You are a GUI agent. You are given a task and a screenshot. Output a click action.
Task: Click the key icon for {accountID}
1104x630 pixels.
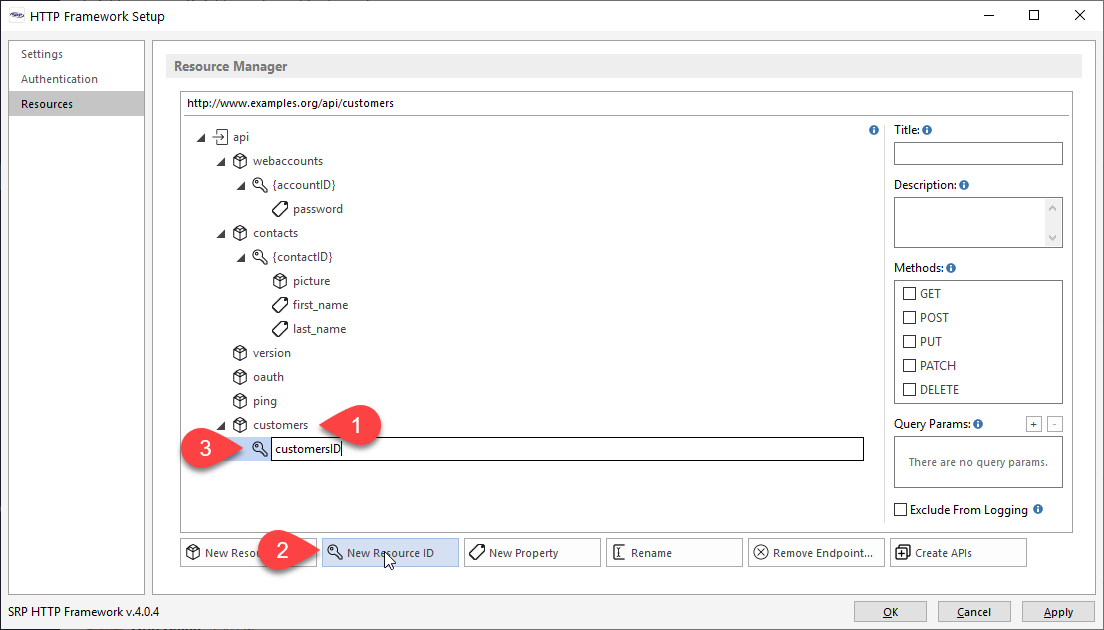[260, 185]
